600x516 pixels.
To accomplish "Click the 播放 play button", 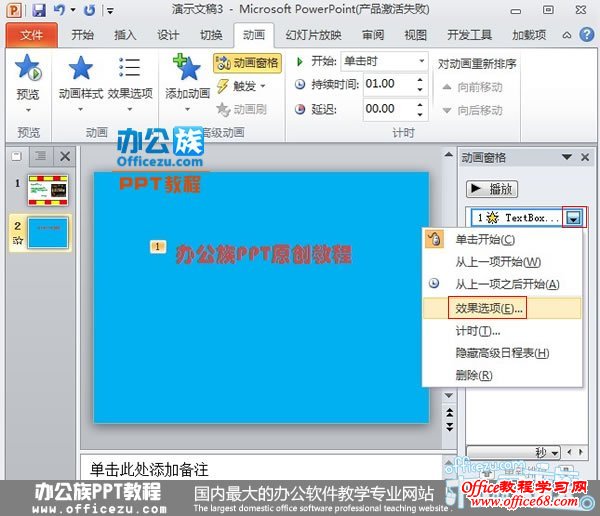I will click(x=492, y=189).
